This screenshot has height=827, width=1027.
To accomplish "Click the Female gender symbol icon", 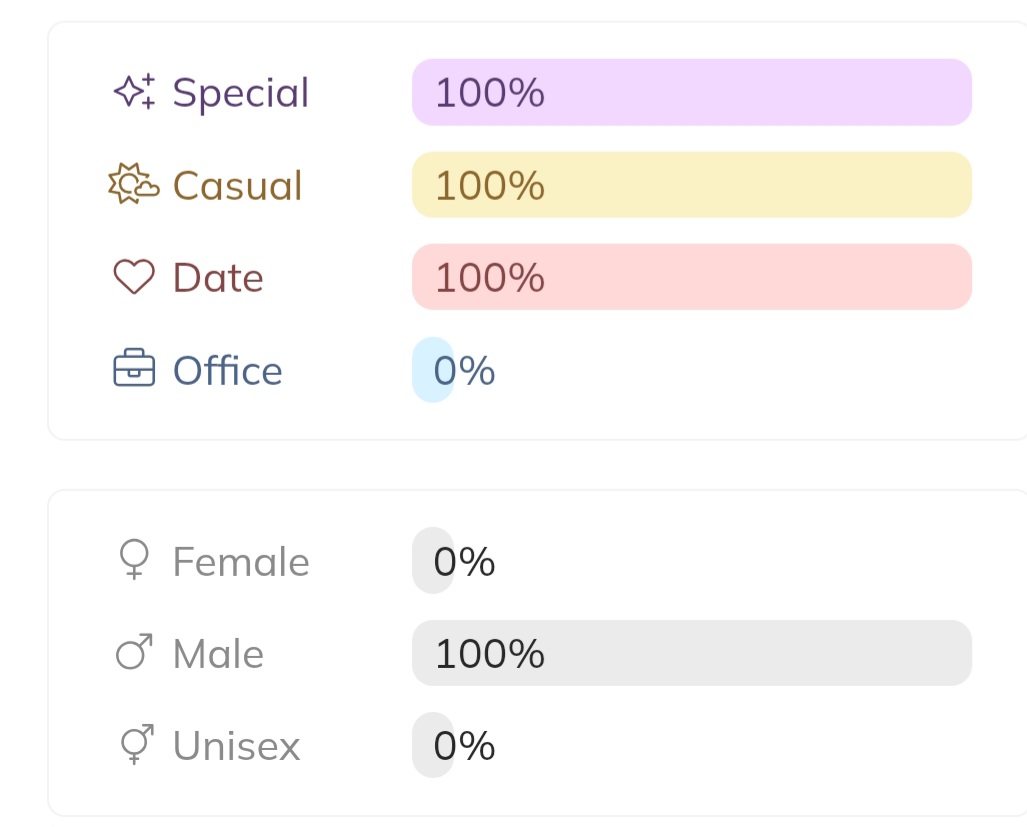I will tap(134, 561).
